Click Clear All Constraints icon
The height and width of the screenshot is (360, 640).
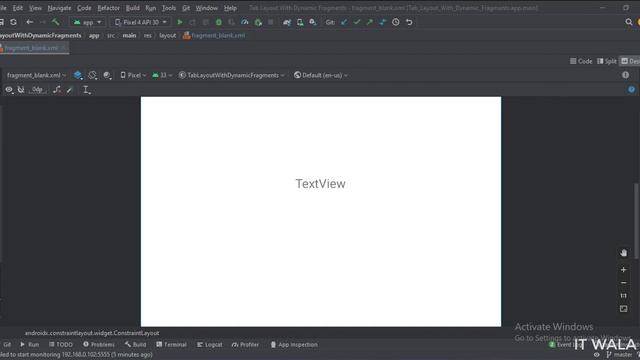click(57, 89)
